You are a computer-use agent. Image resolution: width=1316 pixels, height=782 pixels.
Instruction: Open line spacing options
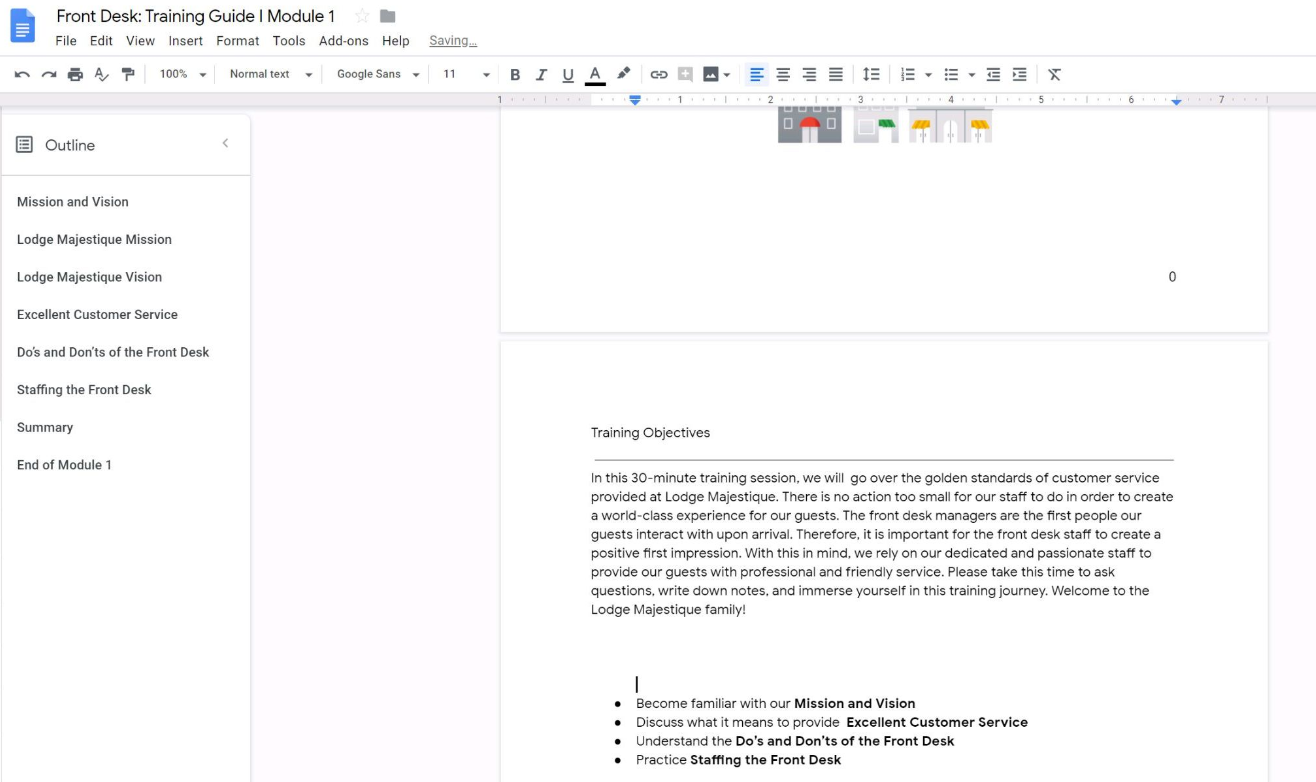pos(871,74)
